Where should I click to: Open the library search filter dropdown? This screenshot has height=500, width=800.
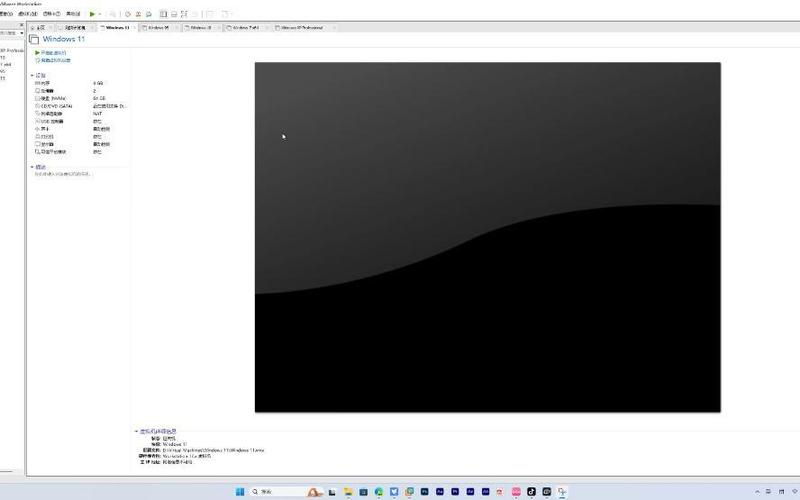pyautogui.click(x=21, y=33)
